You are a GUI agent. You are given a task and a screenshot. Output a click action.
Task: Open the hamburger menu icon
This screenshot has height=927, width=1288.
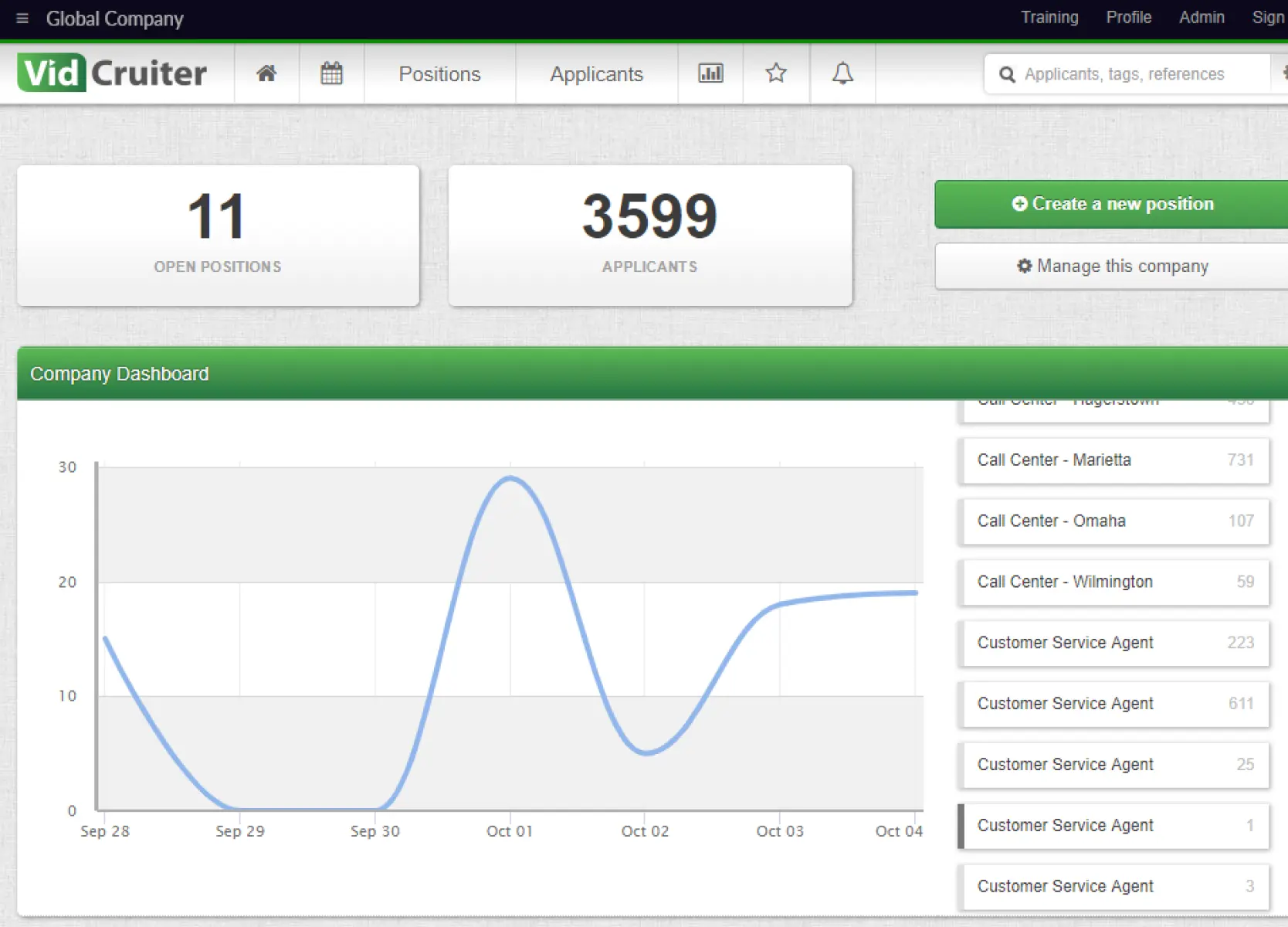(22, 19)
